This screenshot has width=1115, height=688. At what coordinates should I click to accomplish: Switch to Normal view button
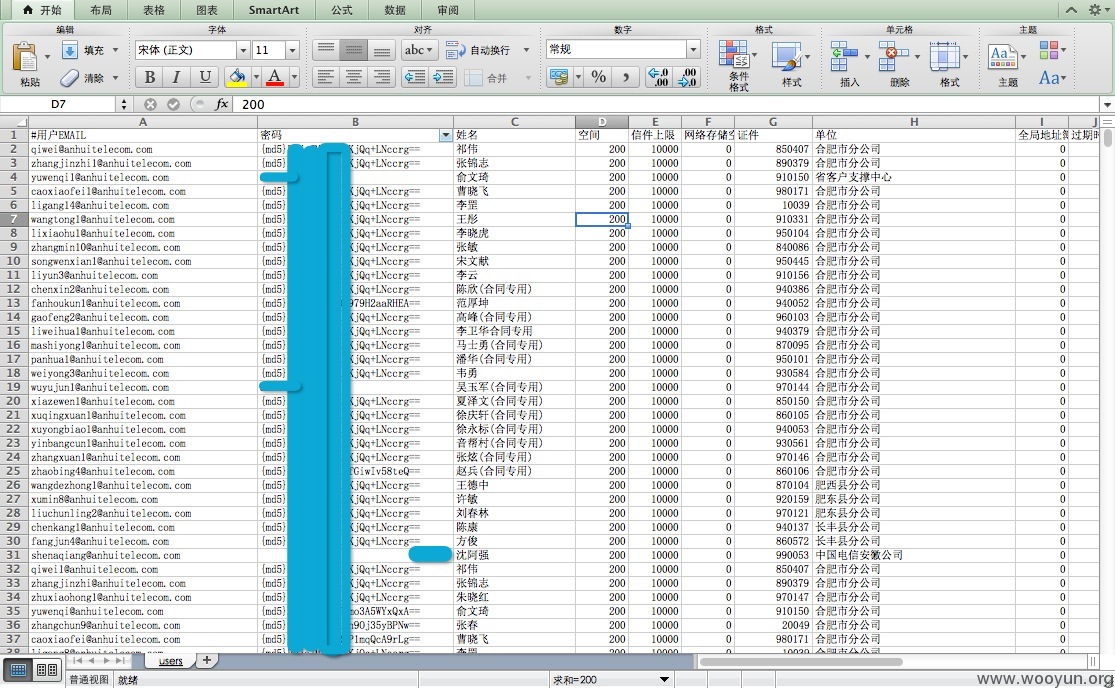pos(18,670)
